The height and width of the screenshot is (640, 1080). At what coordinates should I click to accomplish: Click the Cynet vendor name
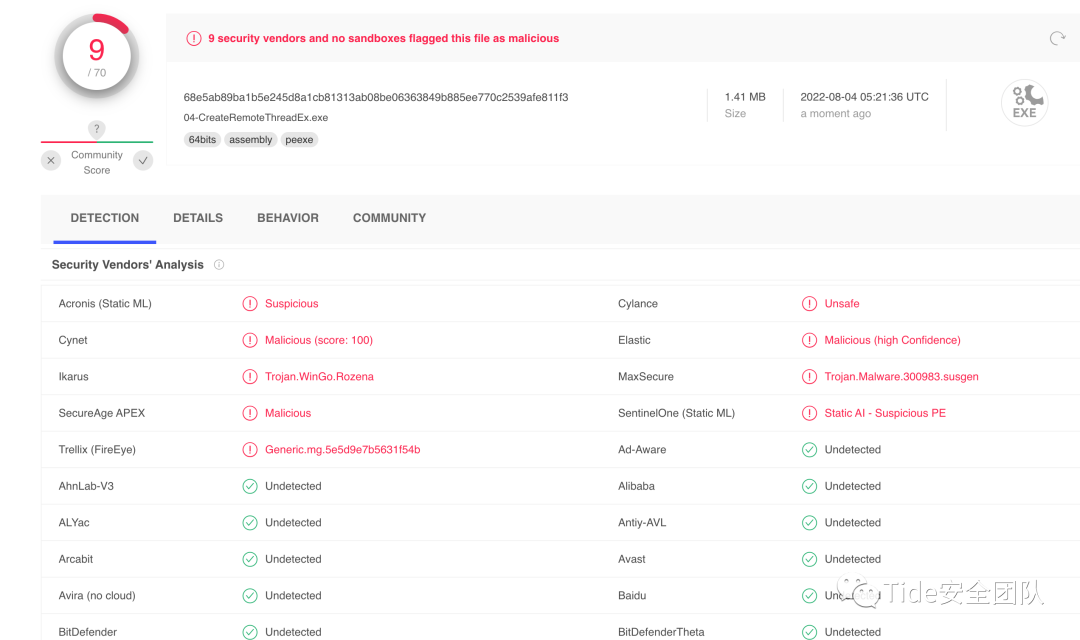point(73,340)
